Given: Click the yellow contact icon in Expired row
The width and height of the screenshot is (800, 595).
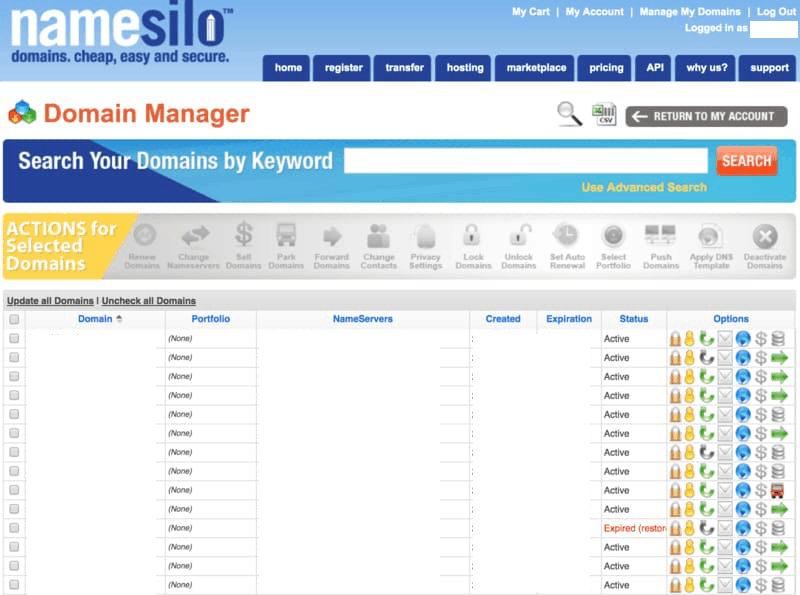Looking at the screenshot, I should 689,528.
